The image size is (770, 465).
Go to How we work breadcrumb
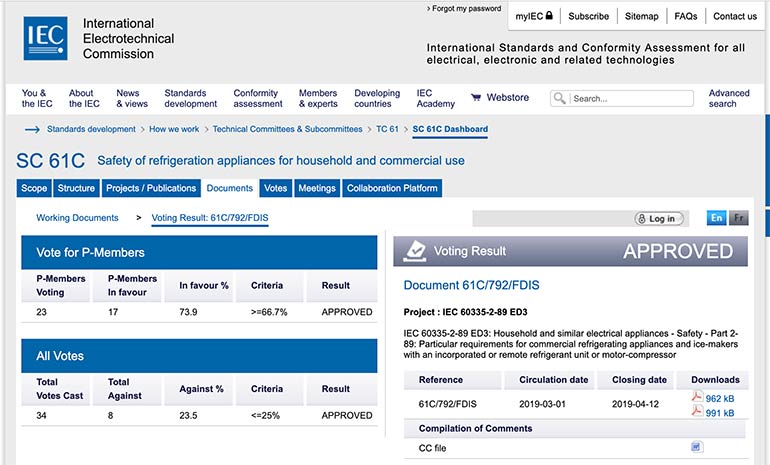pyautogui.click(x=174, y=129)
